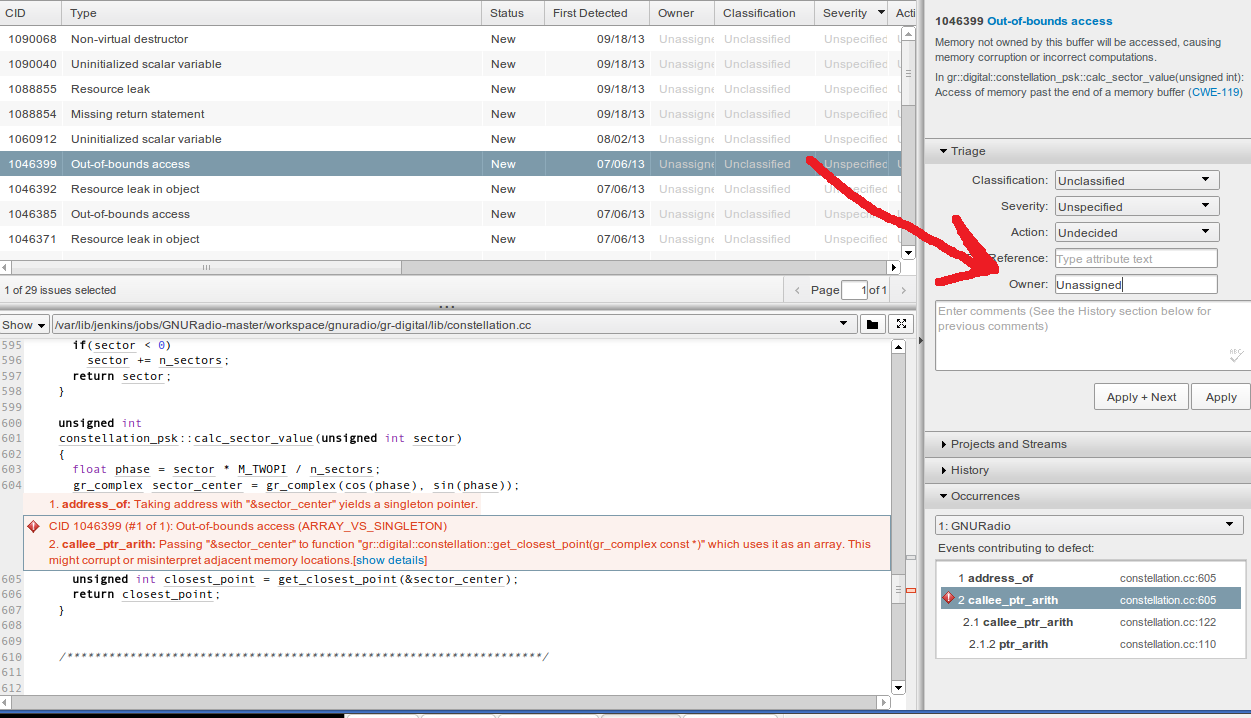Sort issues by the Type column header
Viewport: 1251px width, 718px height.
pos(271,13)
